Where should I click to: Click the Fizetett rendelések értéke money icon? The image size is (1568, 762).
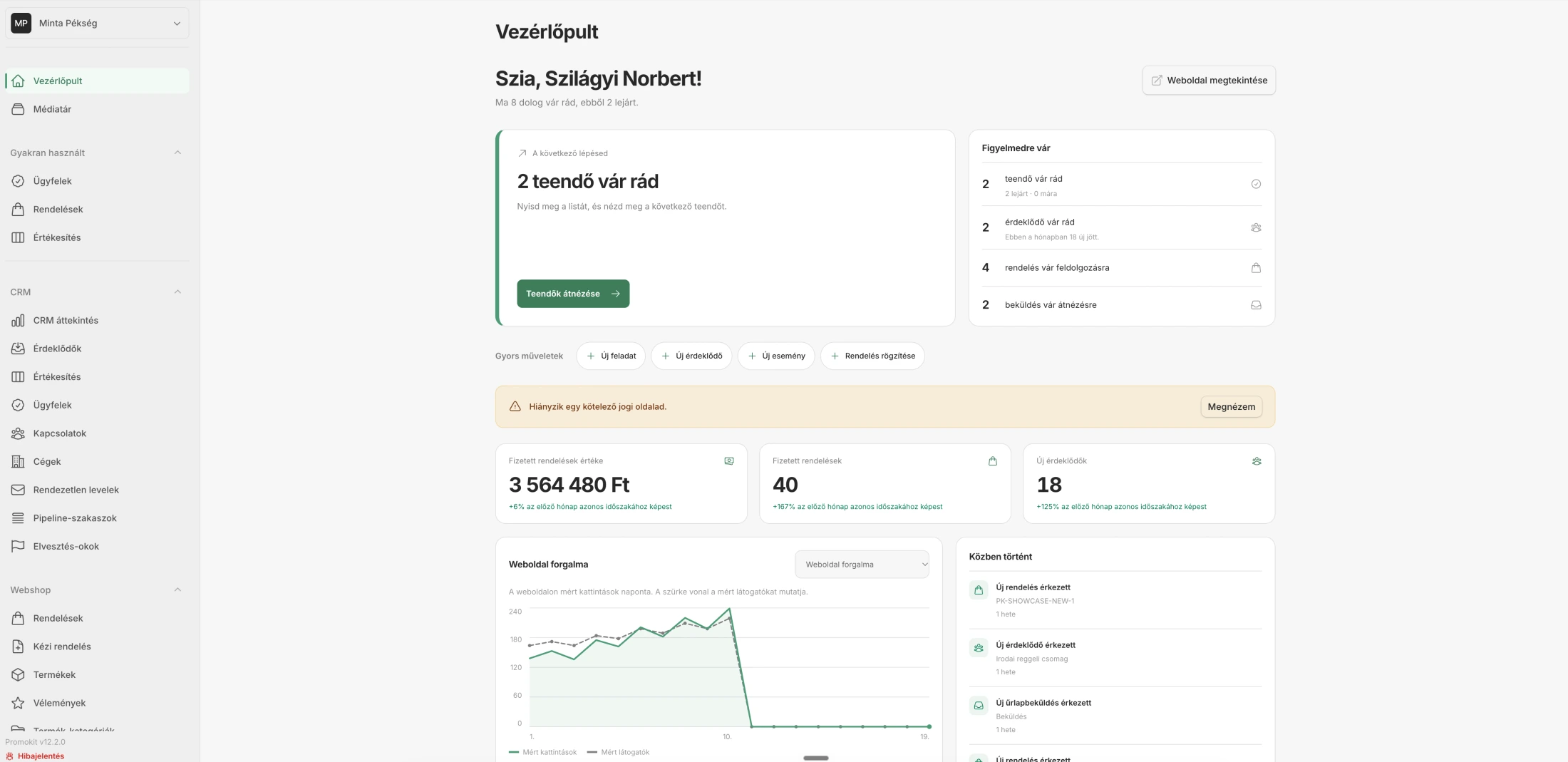coord(729,461)
